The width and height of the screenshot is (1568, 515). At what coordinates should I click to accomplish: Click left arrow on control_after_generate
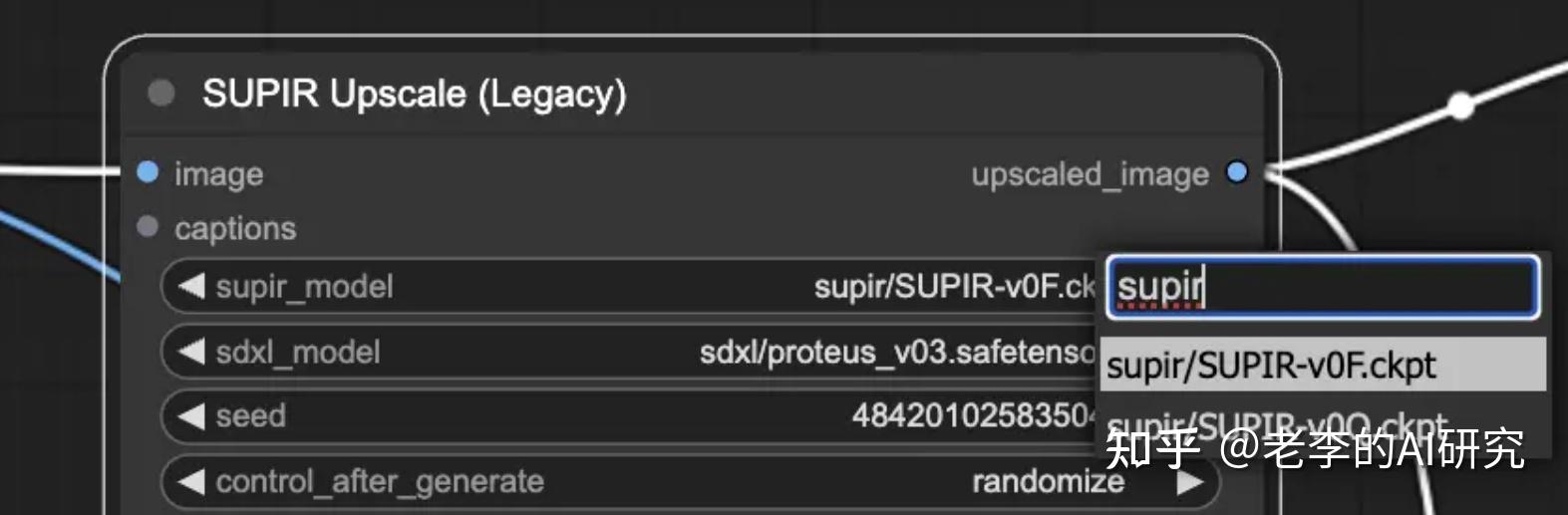click(190, 482)
